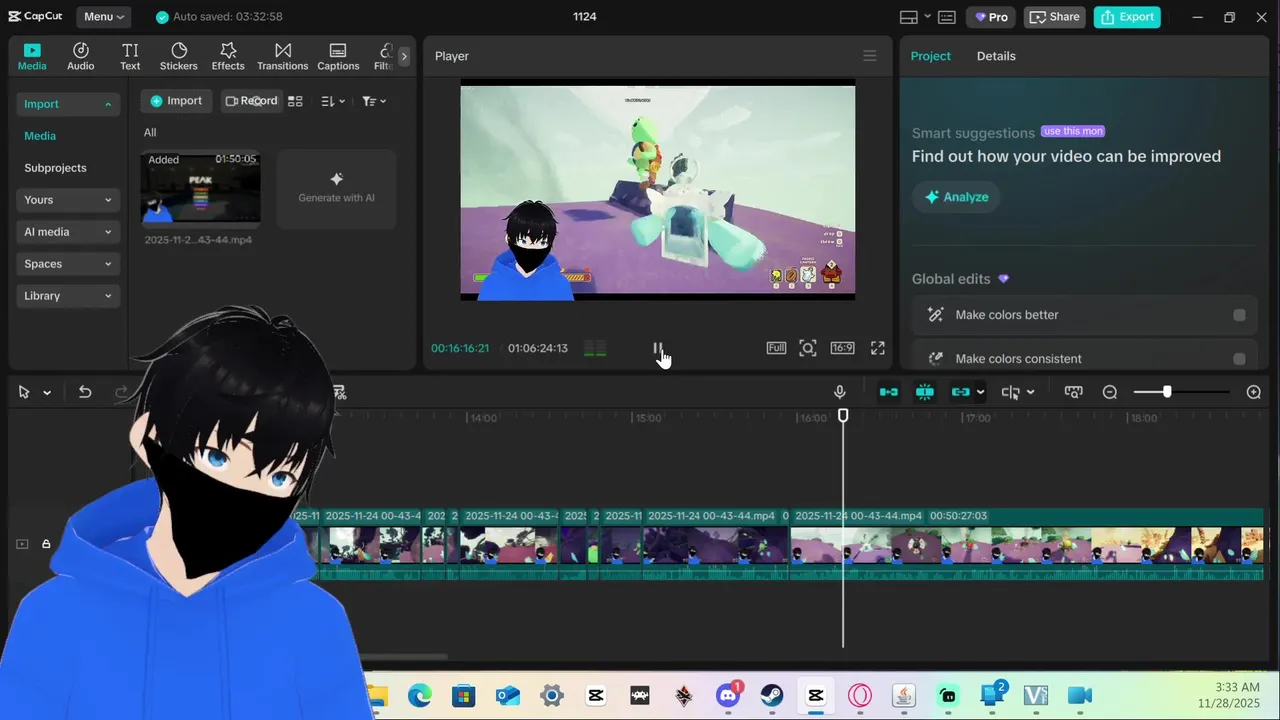Open the Text panel
Viewport: 1280px width, 720px height.
click(x=130, y=57)
